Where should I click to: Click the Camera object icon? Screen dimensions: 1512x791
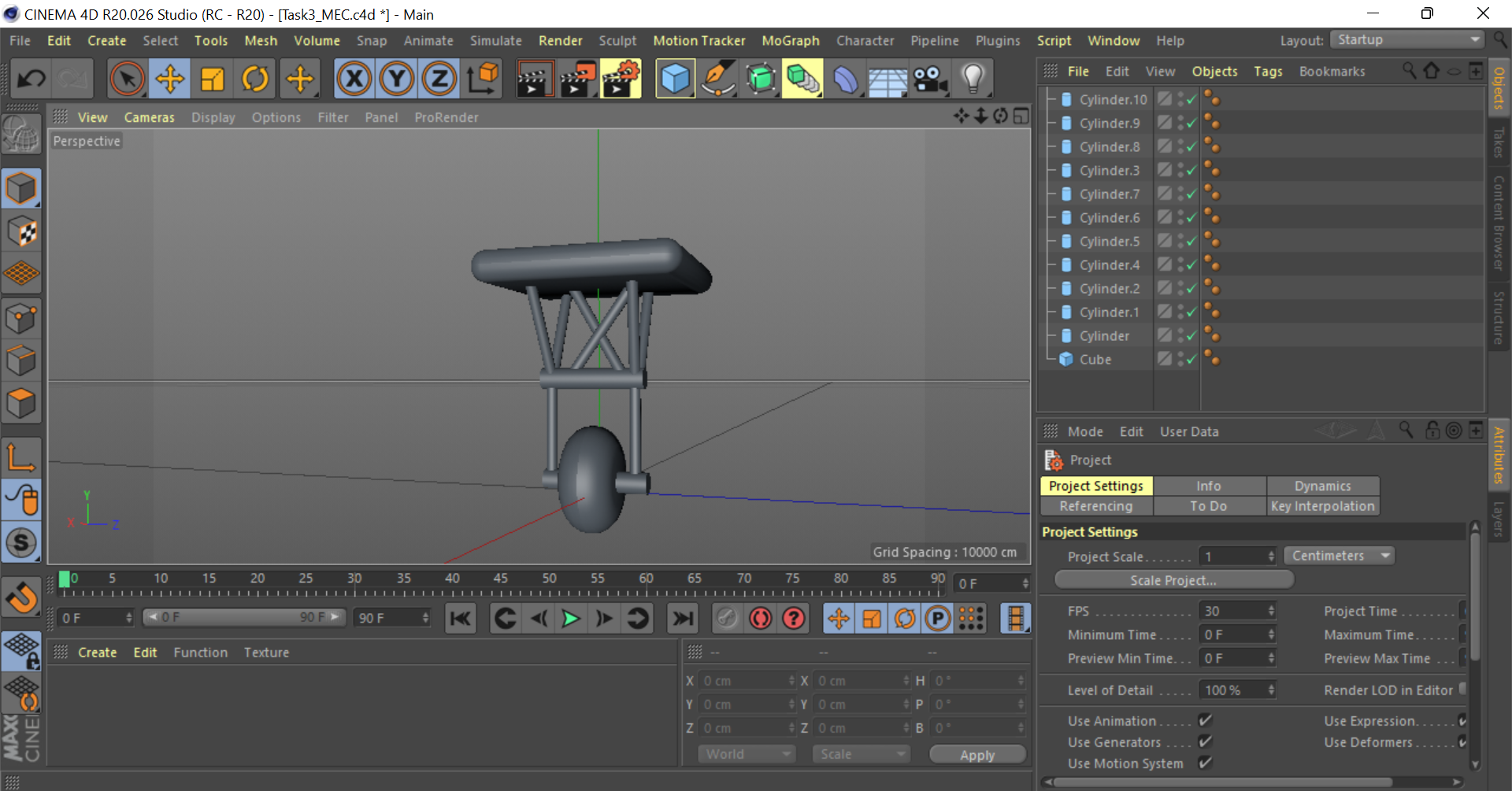[930, 79]
